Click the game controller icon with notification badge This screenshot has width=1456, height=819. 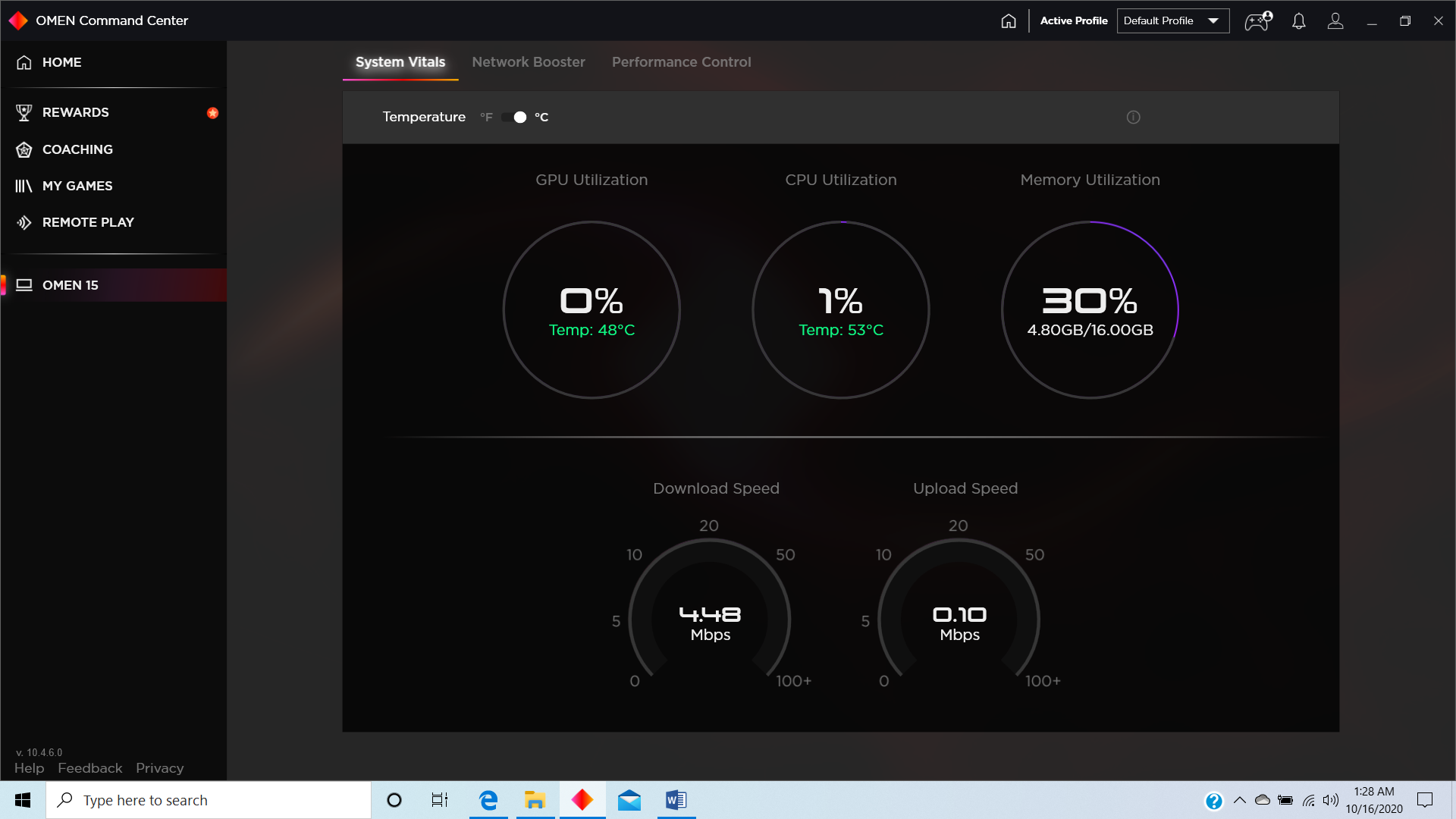point(1257,20)
